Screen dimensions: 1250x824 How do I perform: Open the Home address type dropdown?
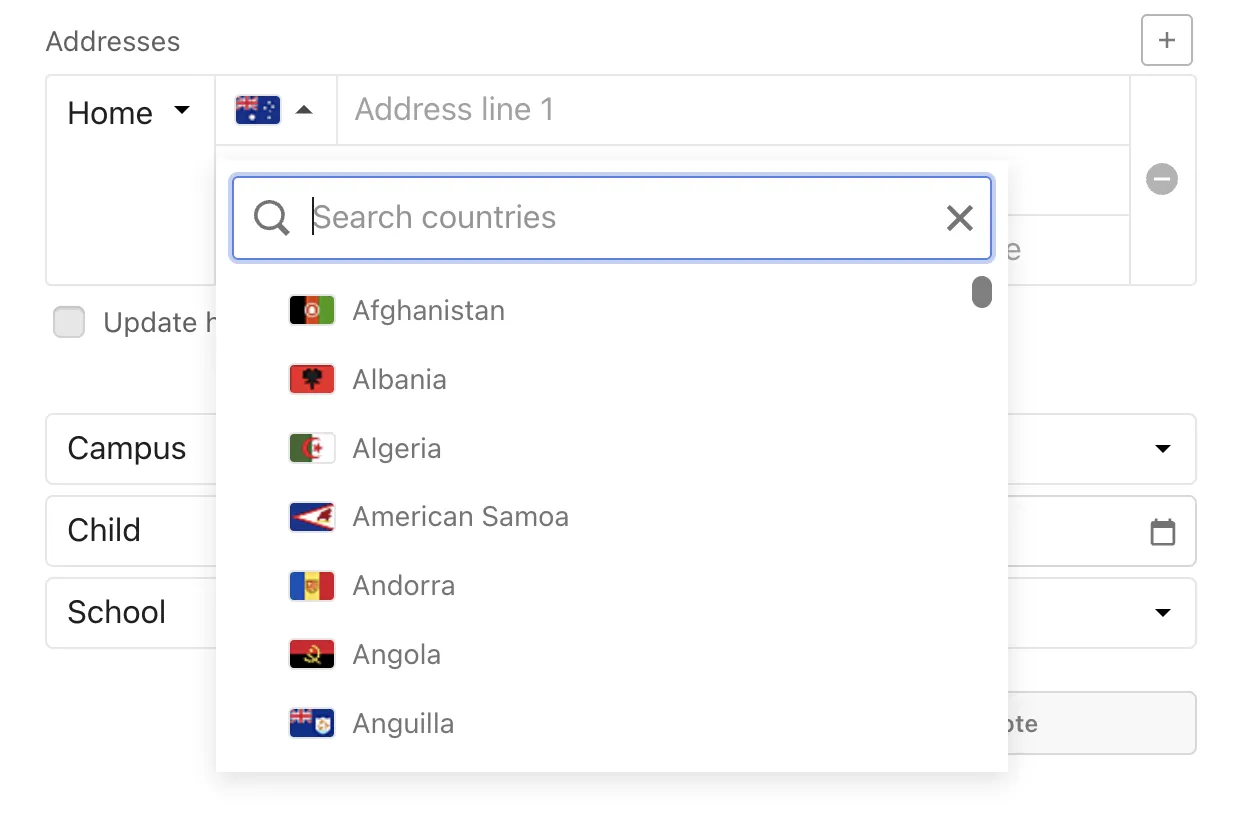128,112
